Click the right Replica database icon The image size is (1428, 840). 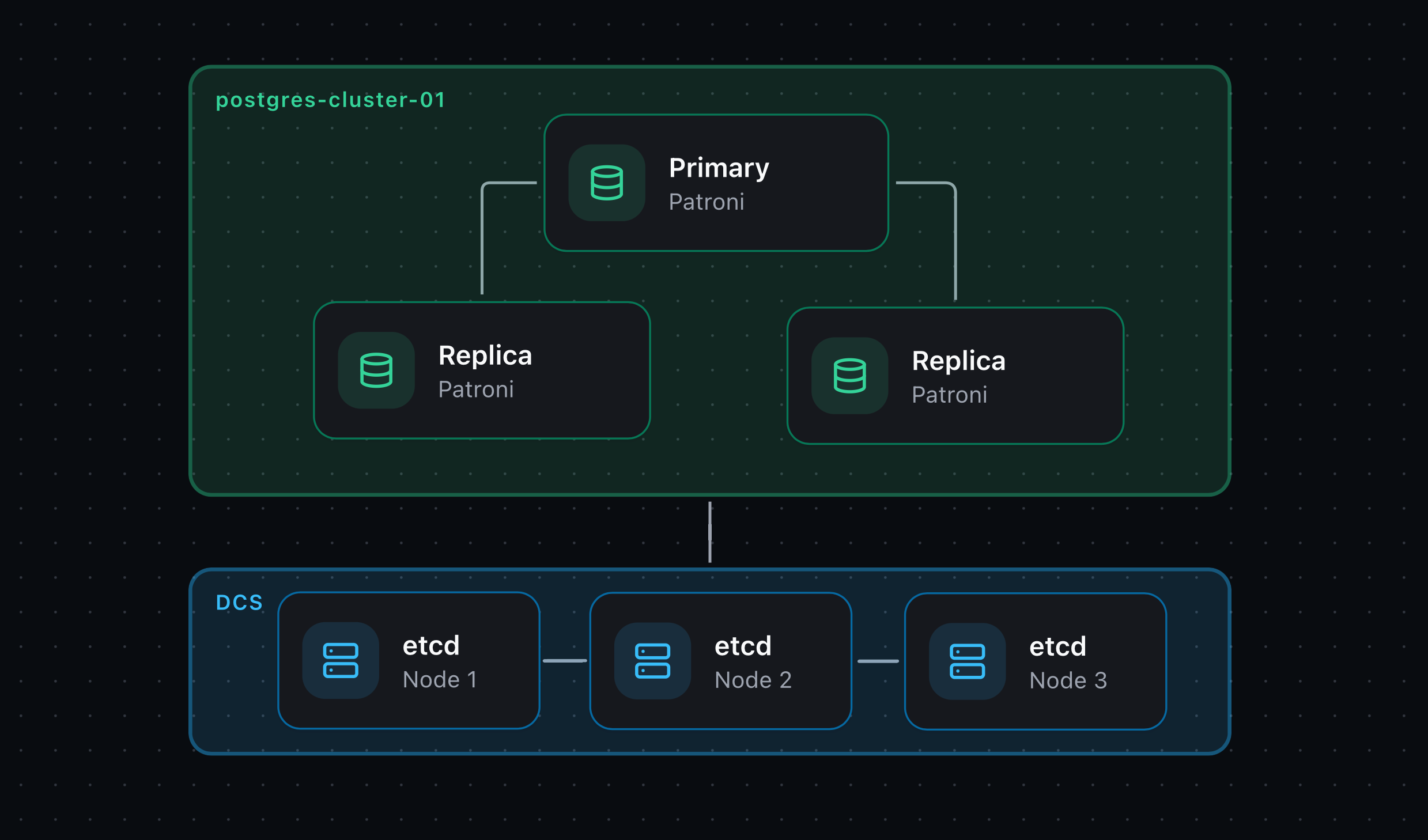coord(850,376)
